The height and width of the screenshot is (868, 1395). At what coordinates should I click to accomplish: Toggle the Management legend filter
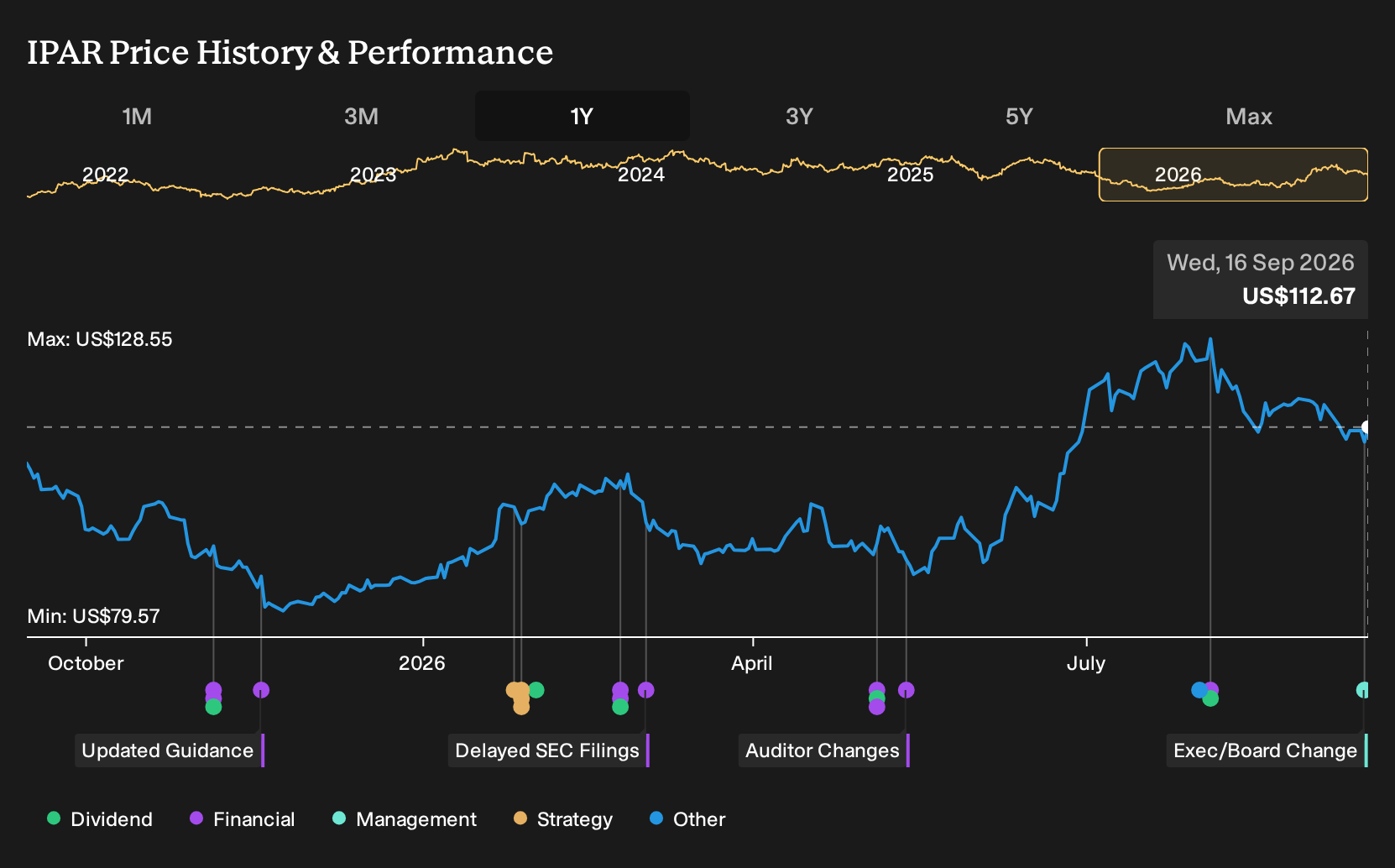point(405,819)
